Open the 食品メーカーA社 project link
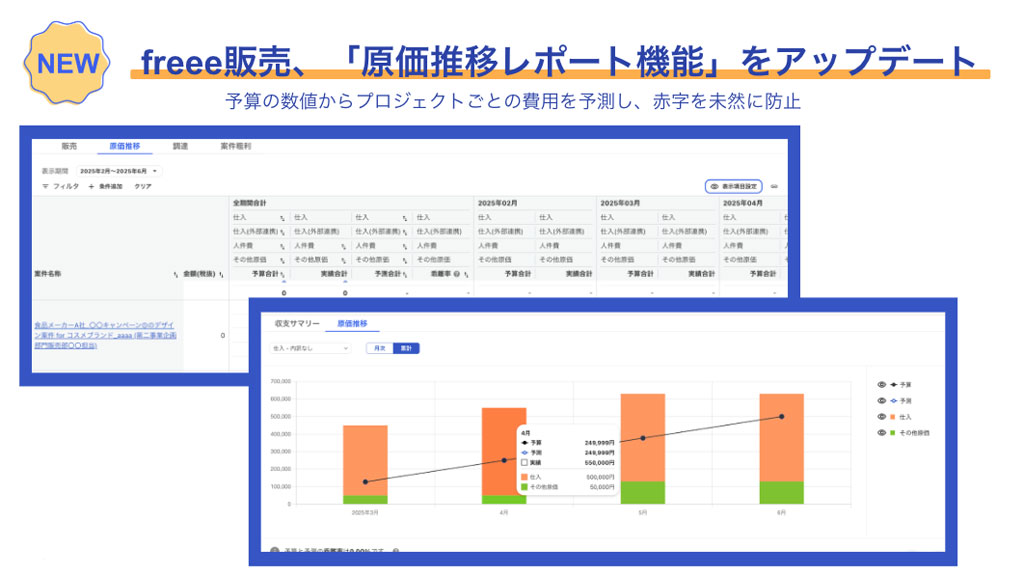Image resolution: width=1024 pixels, height=576 pixels. (x=105, y=335)
